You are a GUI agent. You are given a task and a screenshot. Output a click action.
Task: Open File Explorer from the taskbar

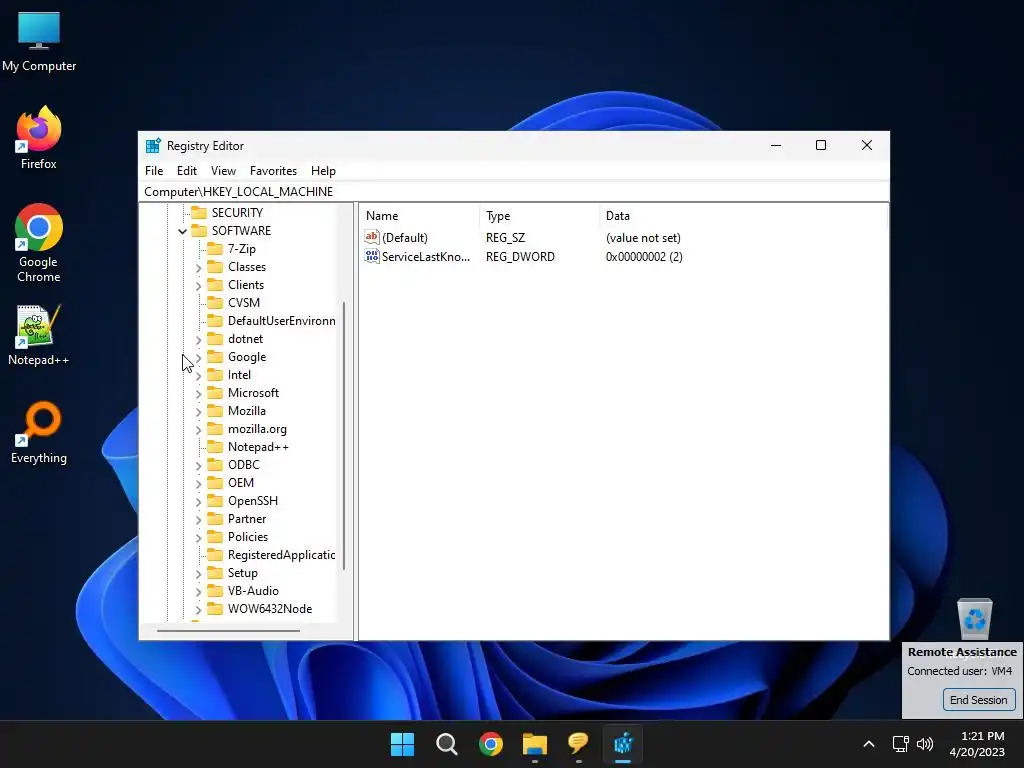click(x=535, y=744)
